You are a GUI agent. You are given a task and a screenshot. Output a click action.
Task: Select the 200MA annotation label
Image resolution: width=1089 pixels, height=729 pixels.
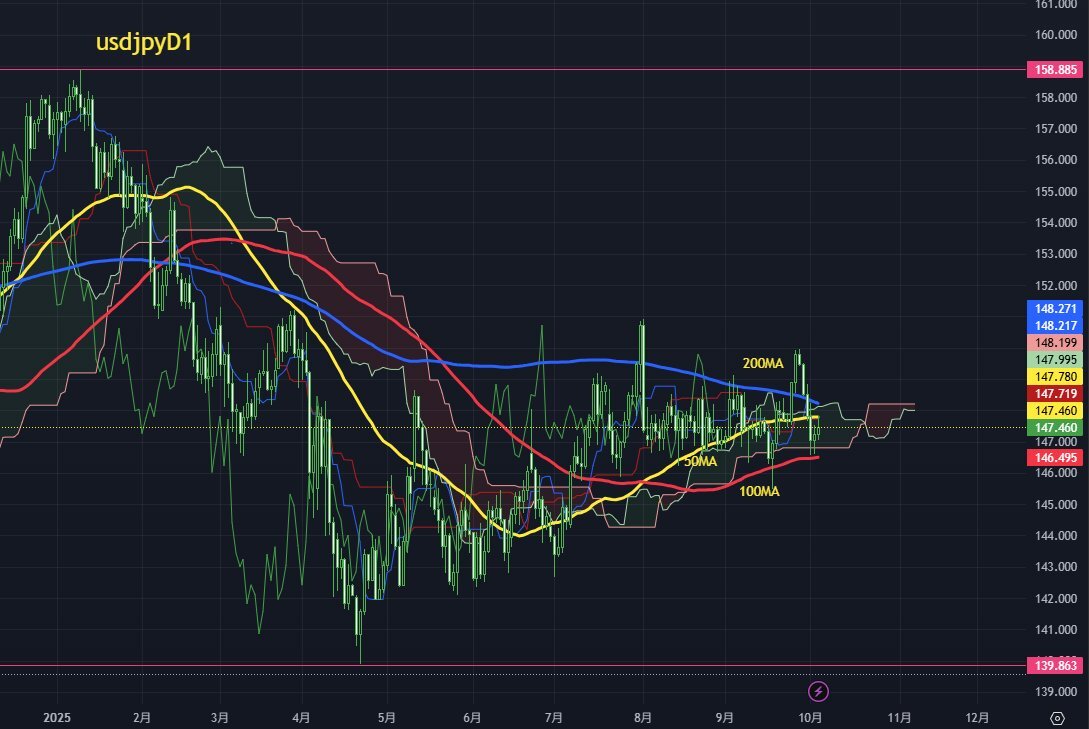(x=763, y=363)
